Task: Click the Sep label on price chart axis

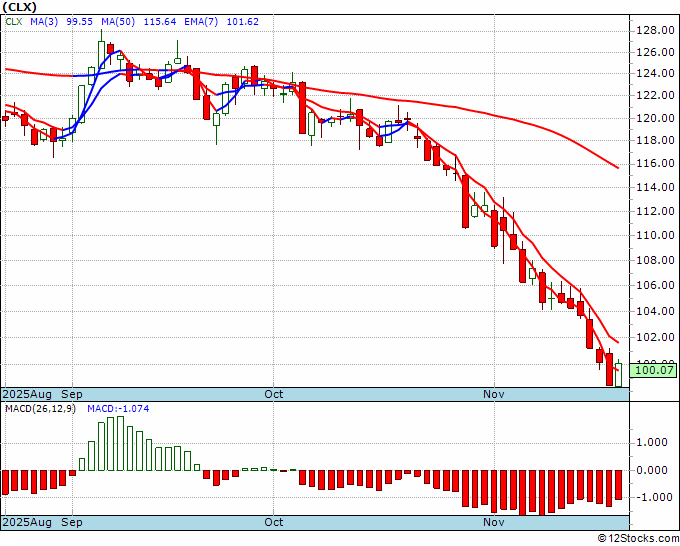Action: [72, 394]
